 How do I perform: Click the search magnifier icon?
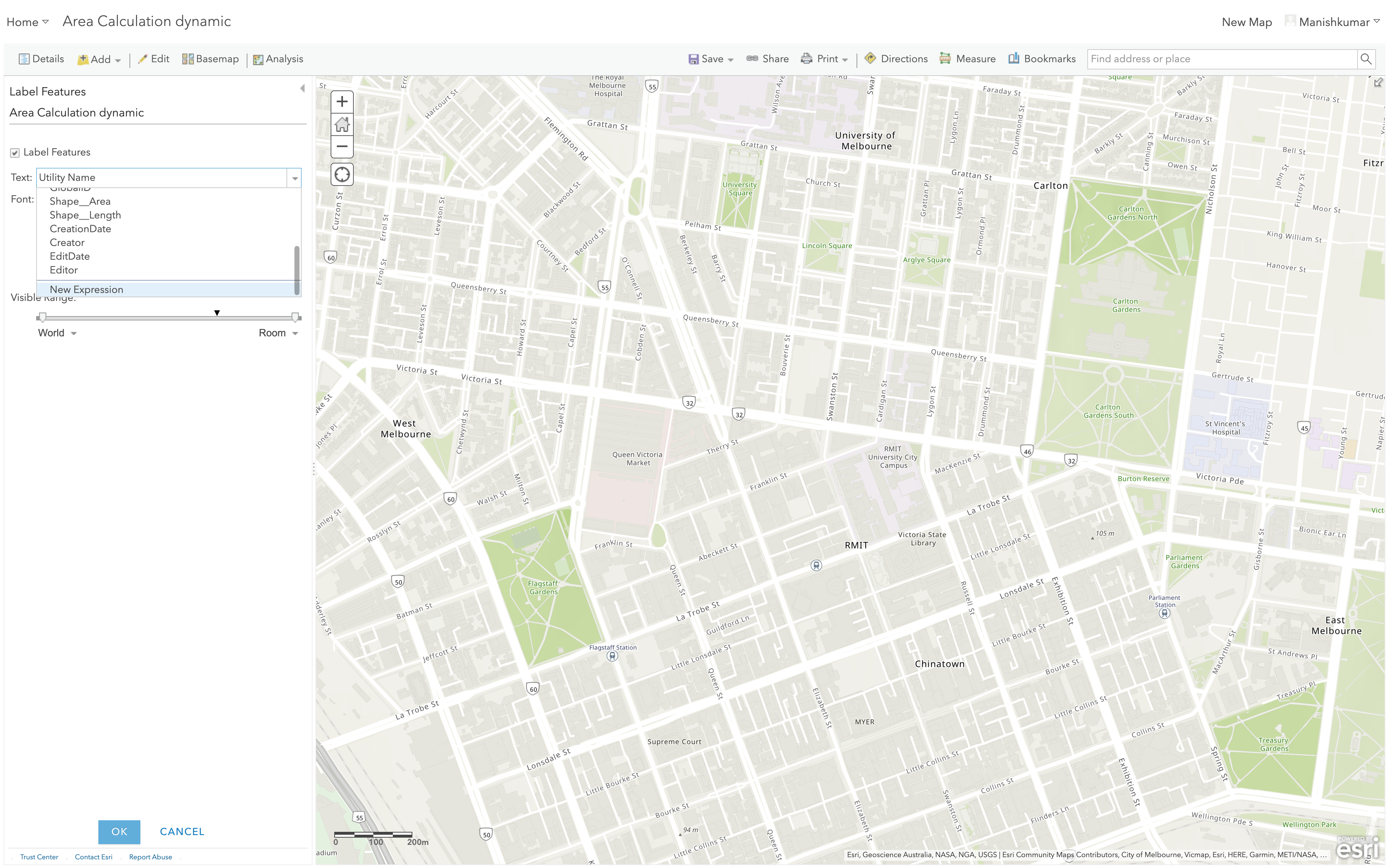1365,59
